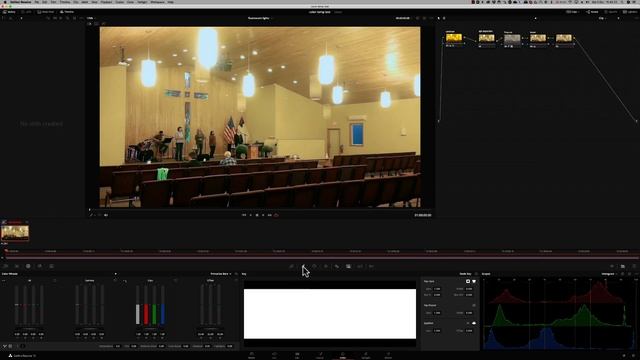Screen dimensions: 640x360
Task: Open the RGB Mixer palette
Action: (40, 266)
